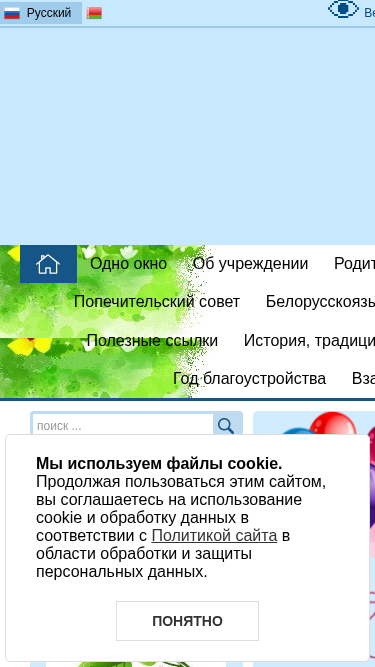Open the partially visible Вза menu item

(363, 379)
